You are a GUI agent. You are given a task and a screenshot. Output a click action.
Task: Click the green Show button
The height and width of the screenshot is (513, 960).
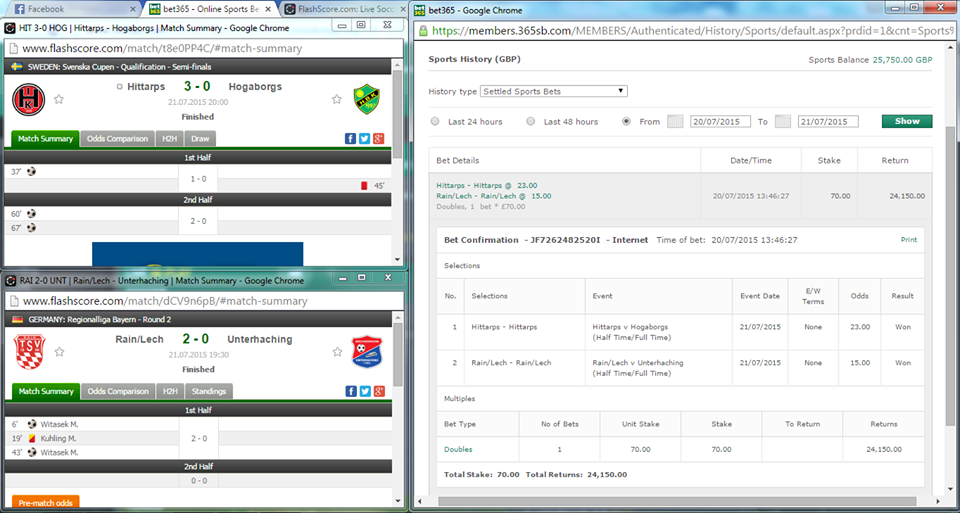[x=907, y=121]
